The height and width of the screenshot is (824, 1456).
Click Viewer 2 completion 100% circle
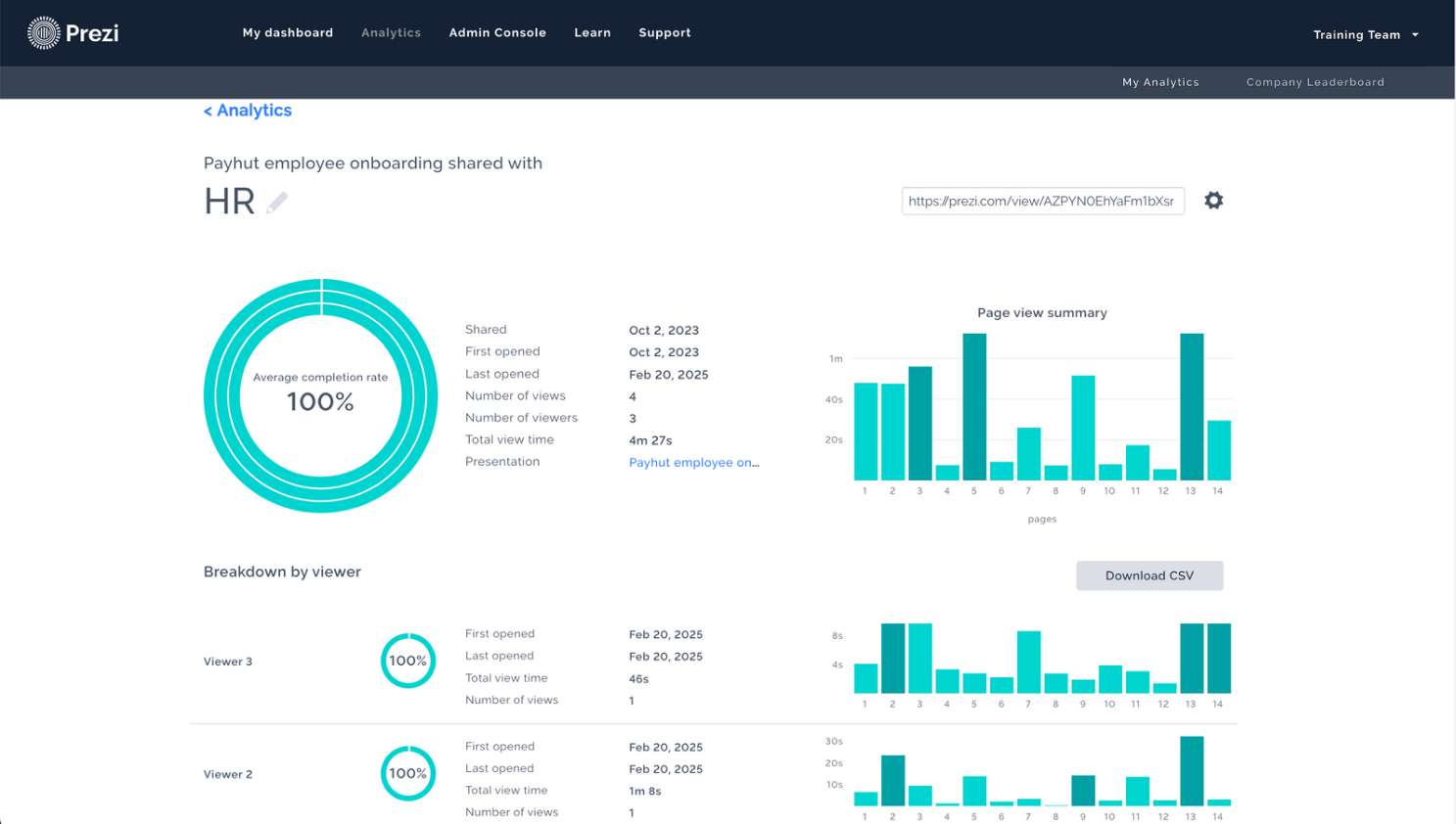click(407, 773)
